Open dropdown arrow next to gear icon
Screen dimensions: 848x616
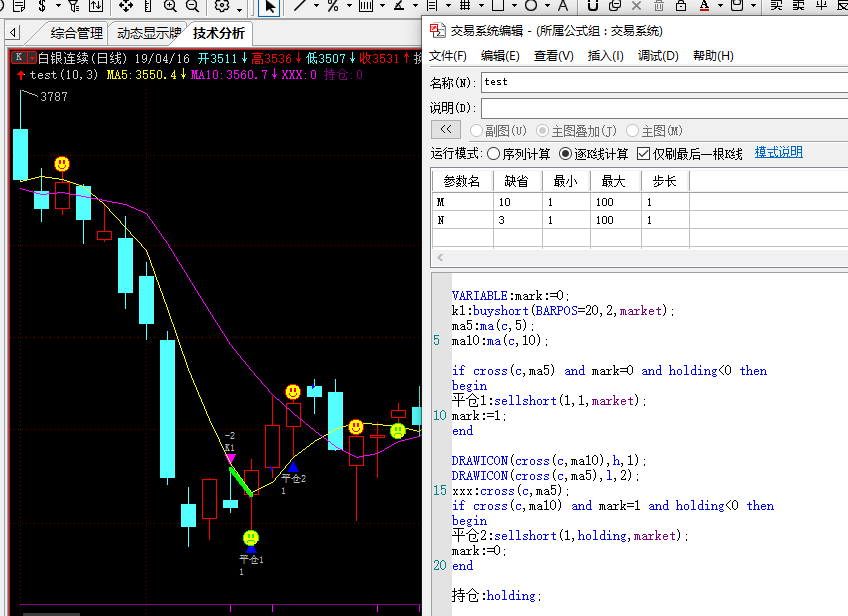pyautogui.click(x=239, y=8)
